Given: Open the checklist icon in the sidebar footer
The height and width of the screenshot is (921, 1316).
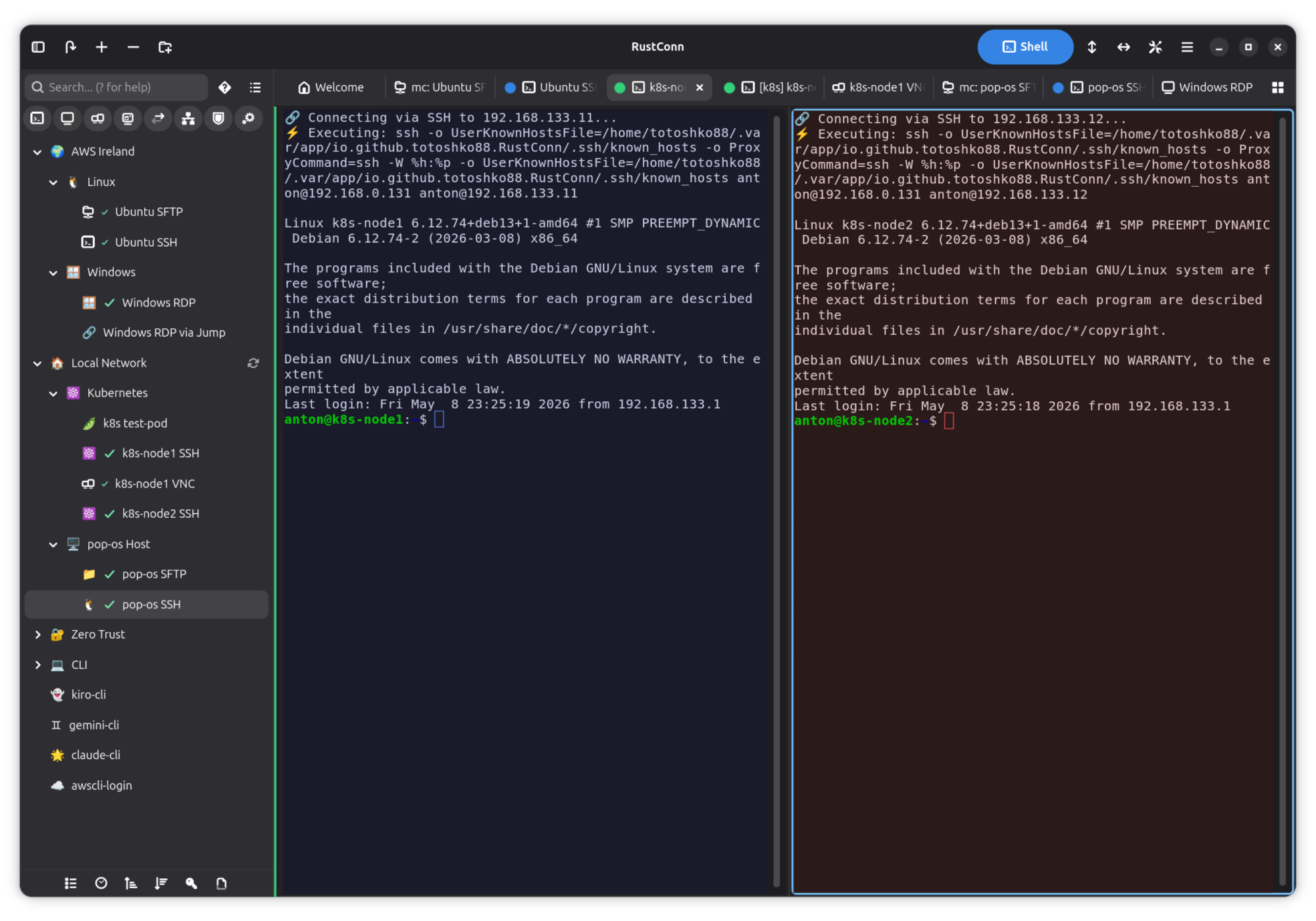Looking at the screenshot, I should pyautogui.click(x=70, y=884).
